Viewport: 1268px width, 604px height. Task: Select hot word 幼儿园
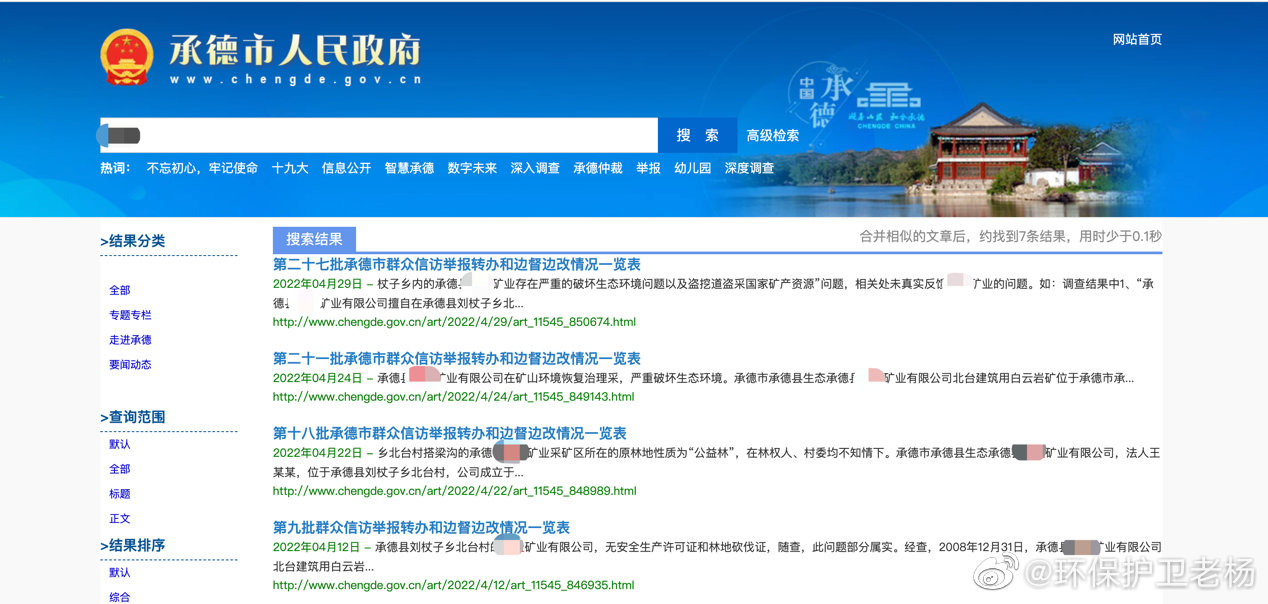(692, 168)
